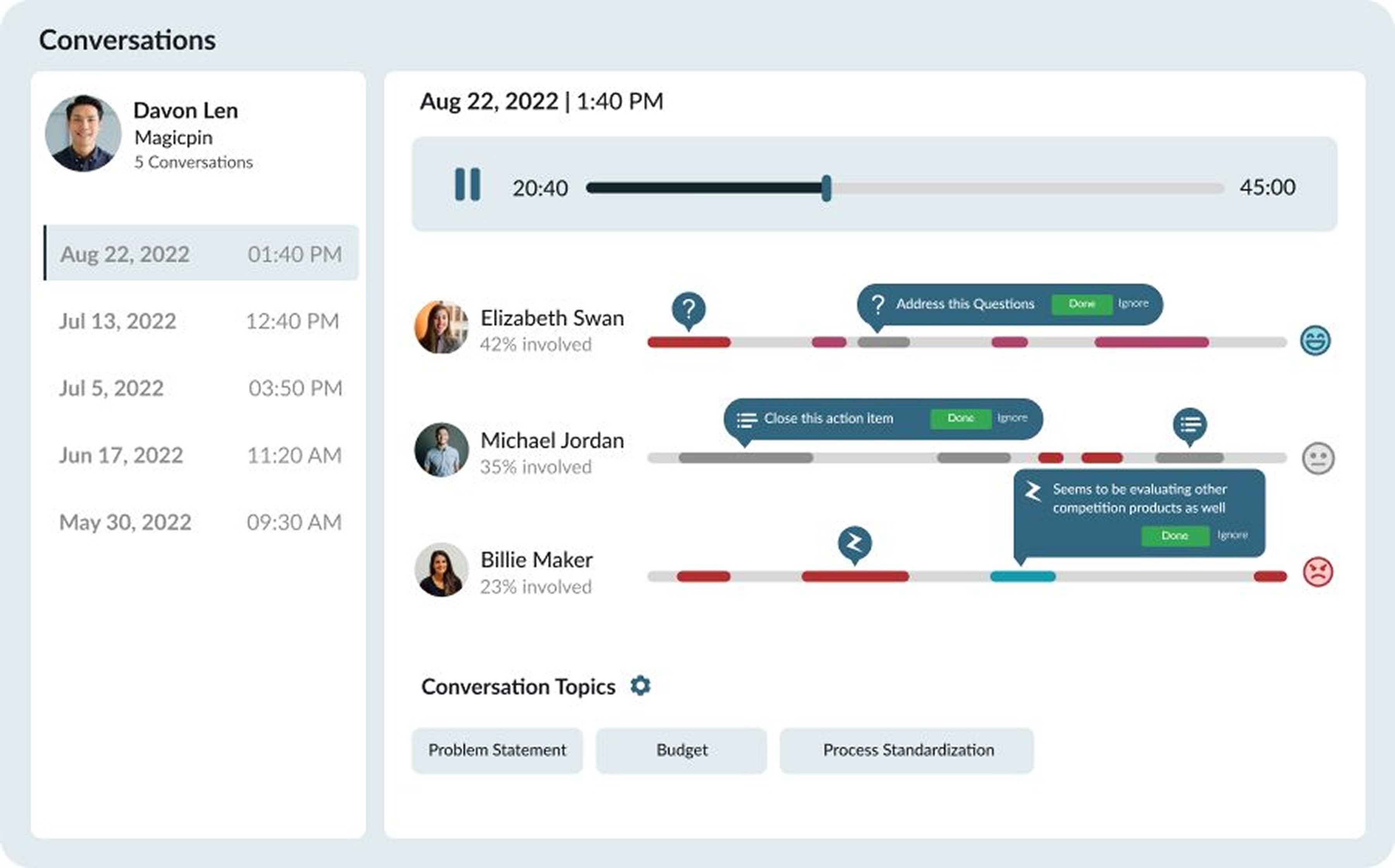Click action item pin on Michael Jordan timeline
Image resolution: width=1395 pixels, height=868 pixels.
(x=1190, y=427)
